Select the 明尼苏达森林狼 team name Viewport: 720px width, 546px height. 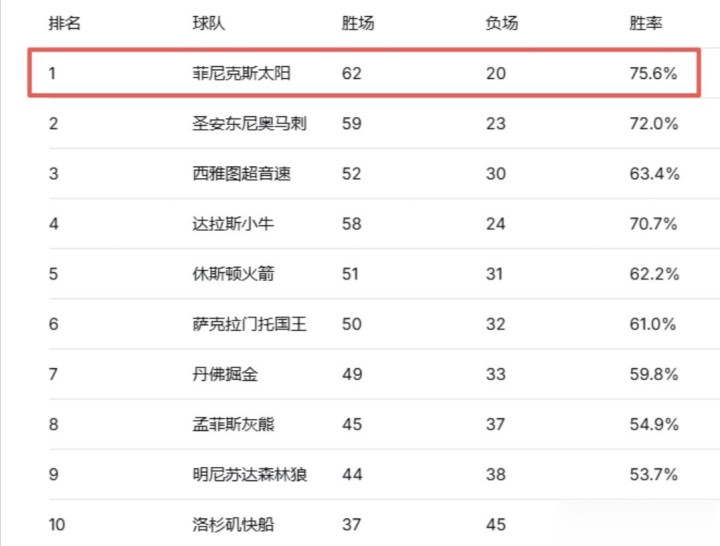tap(249, 474)
